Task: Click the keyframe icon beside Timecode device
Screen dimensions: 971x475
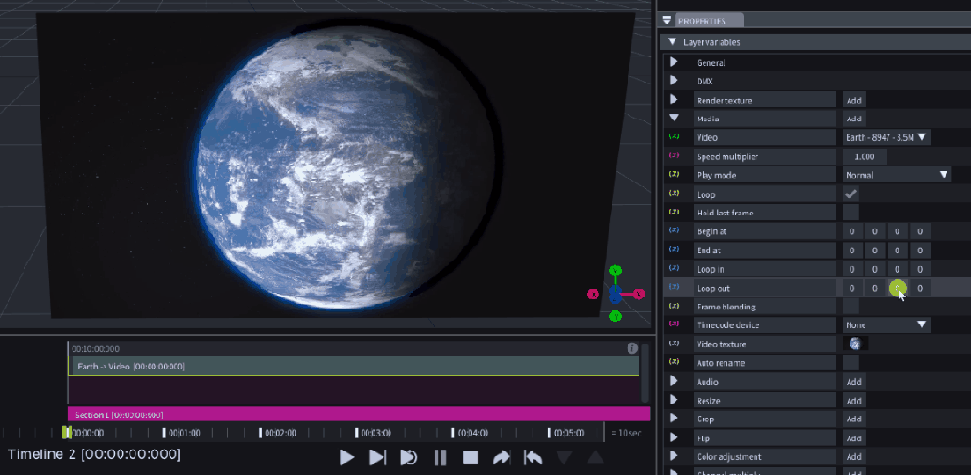Action: click(x=674, y=324)
